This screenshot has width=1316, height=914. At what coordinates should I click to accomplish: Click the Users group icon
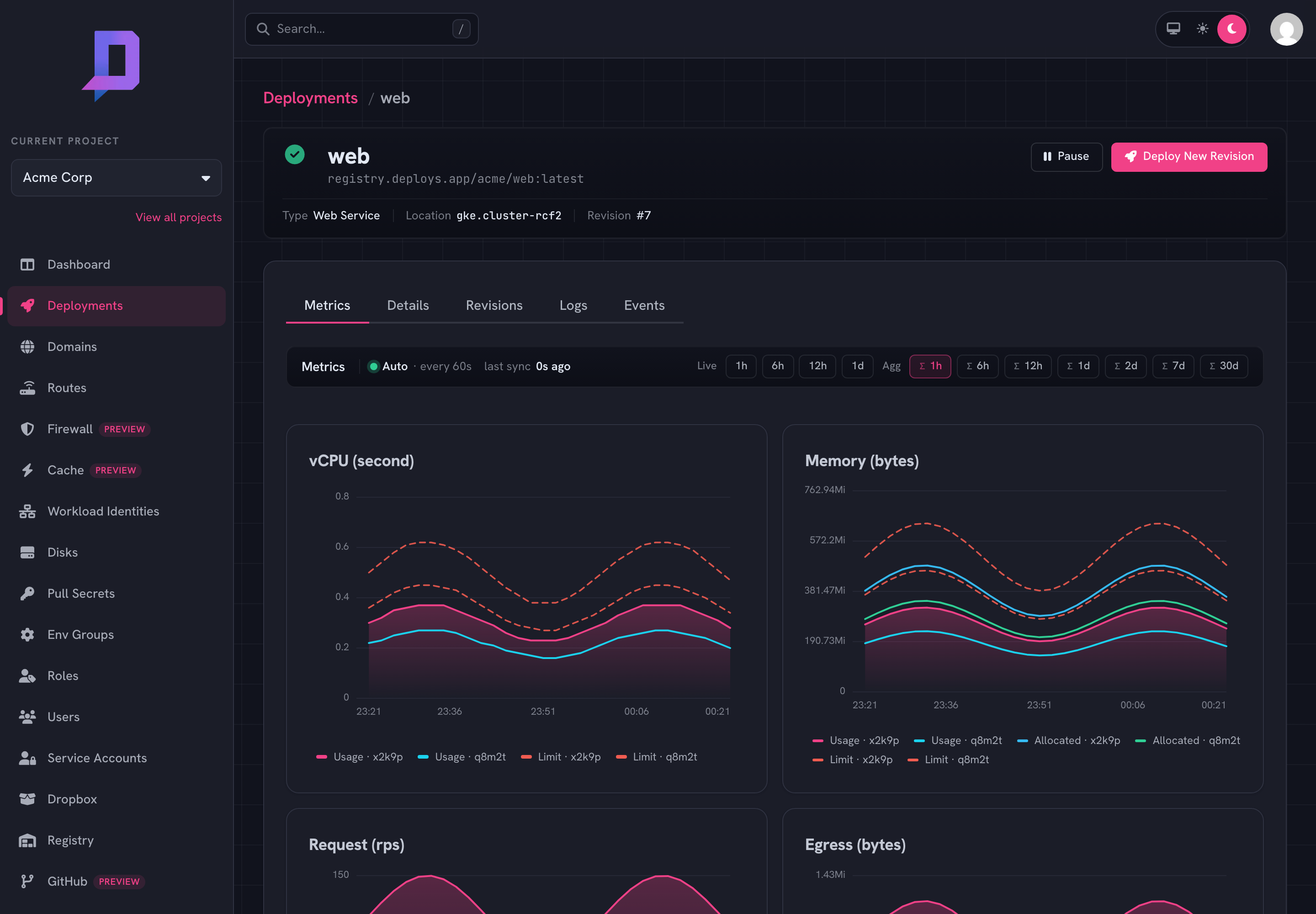pyautogui.click(x=27, y=717)
